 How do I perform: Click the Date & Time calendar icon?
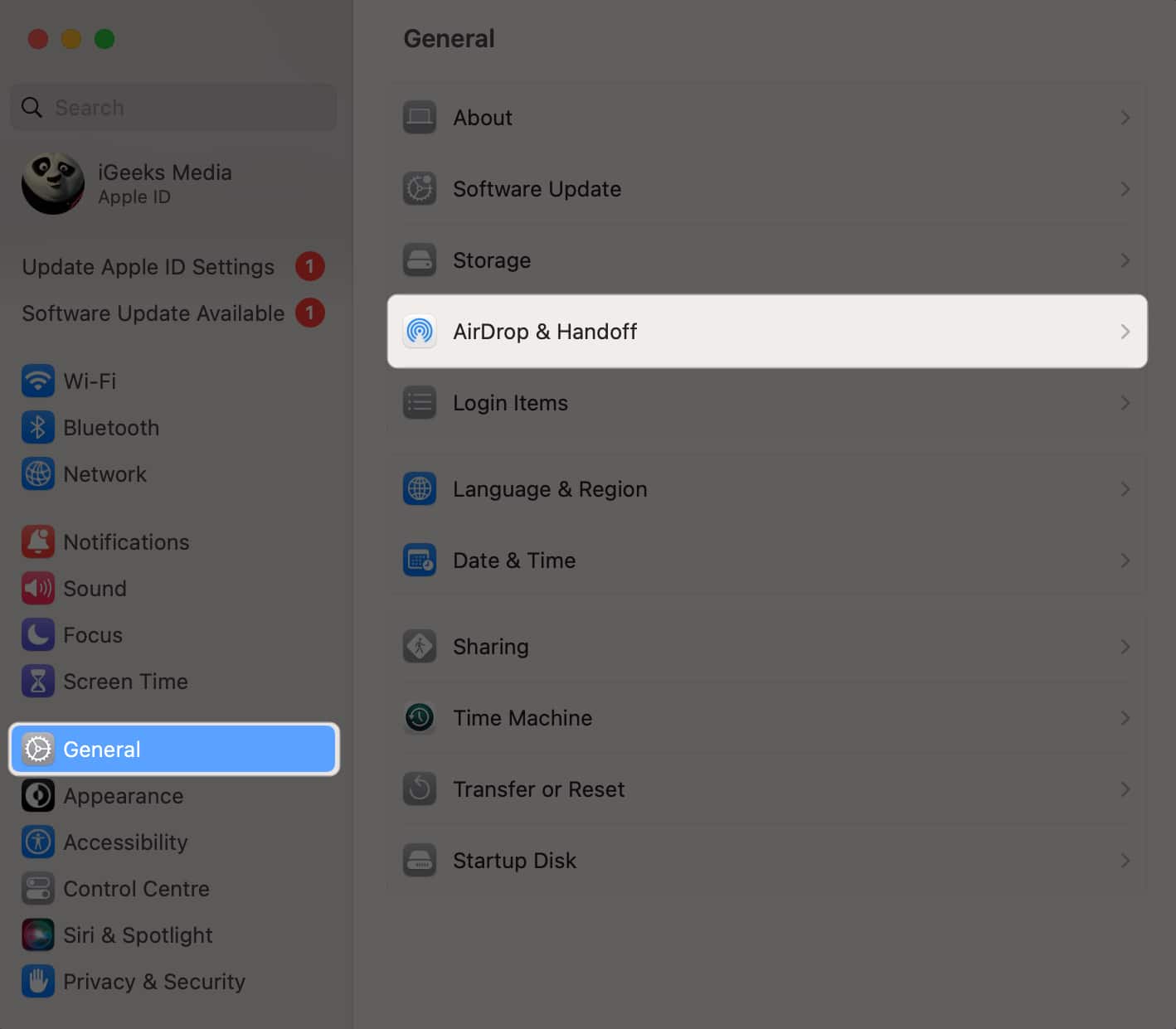click(420, 561)
